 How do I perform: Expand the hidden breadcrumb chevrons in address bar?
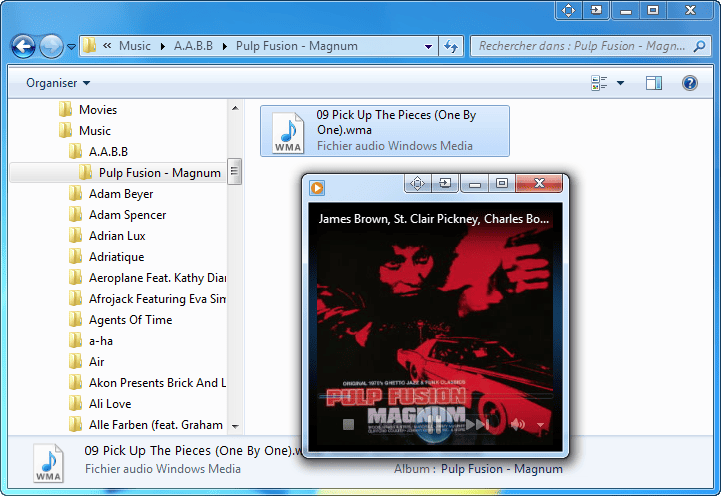(107, 46)
